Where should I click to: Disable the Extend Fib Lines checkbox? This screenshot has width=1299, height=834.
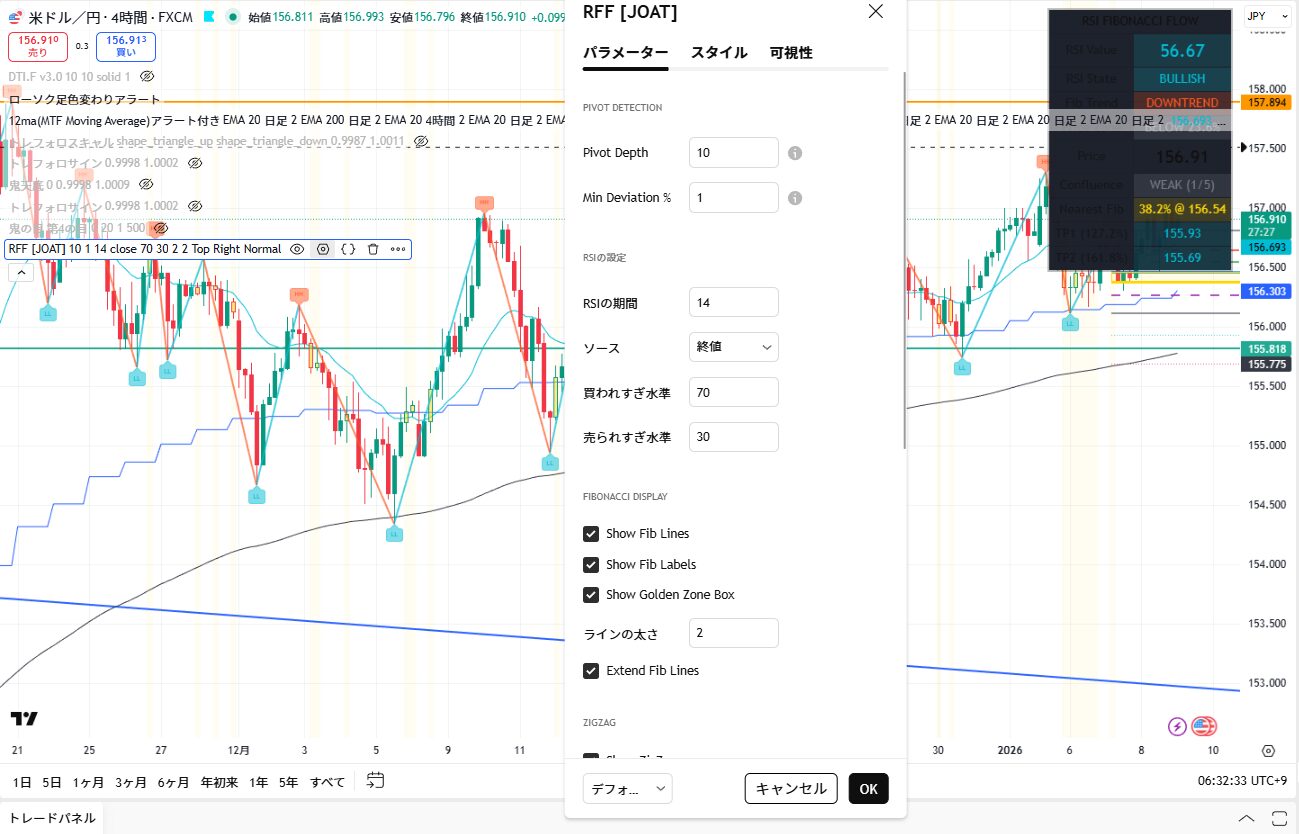pos(591,671)
